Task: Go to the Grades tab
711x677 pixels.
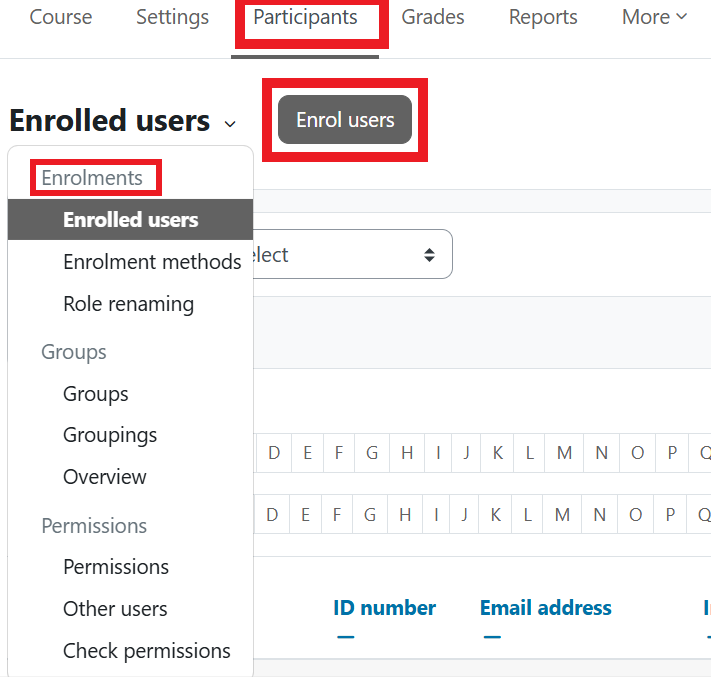Action: pyautogui.click(x=432, y=17)
